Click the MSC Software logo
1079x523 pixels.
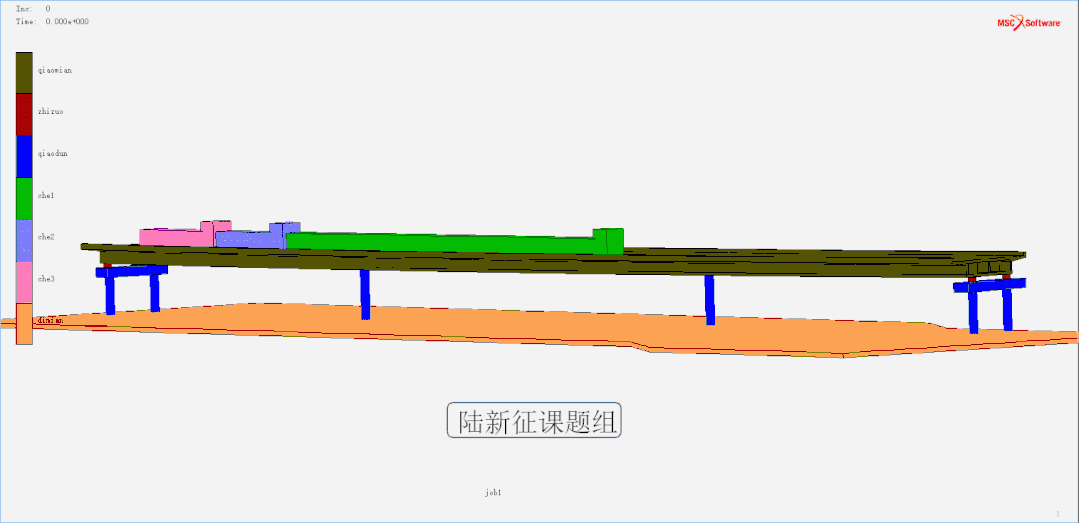pyautogui.click(x=1027, y=22)
